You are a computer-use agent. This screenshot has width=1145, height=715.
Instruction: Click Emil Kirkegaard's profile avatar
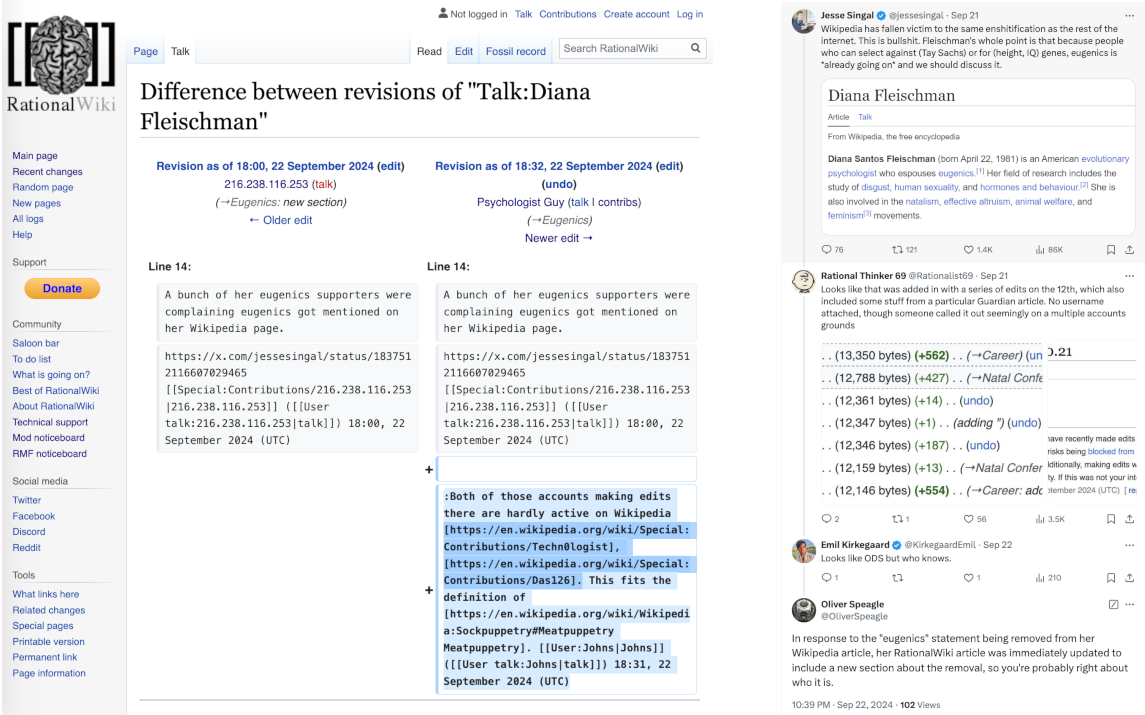click(804, 551)
